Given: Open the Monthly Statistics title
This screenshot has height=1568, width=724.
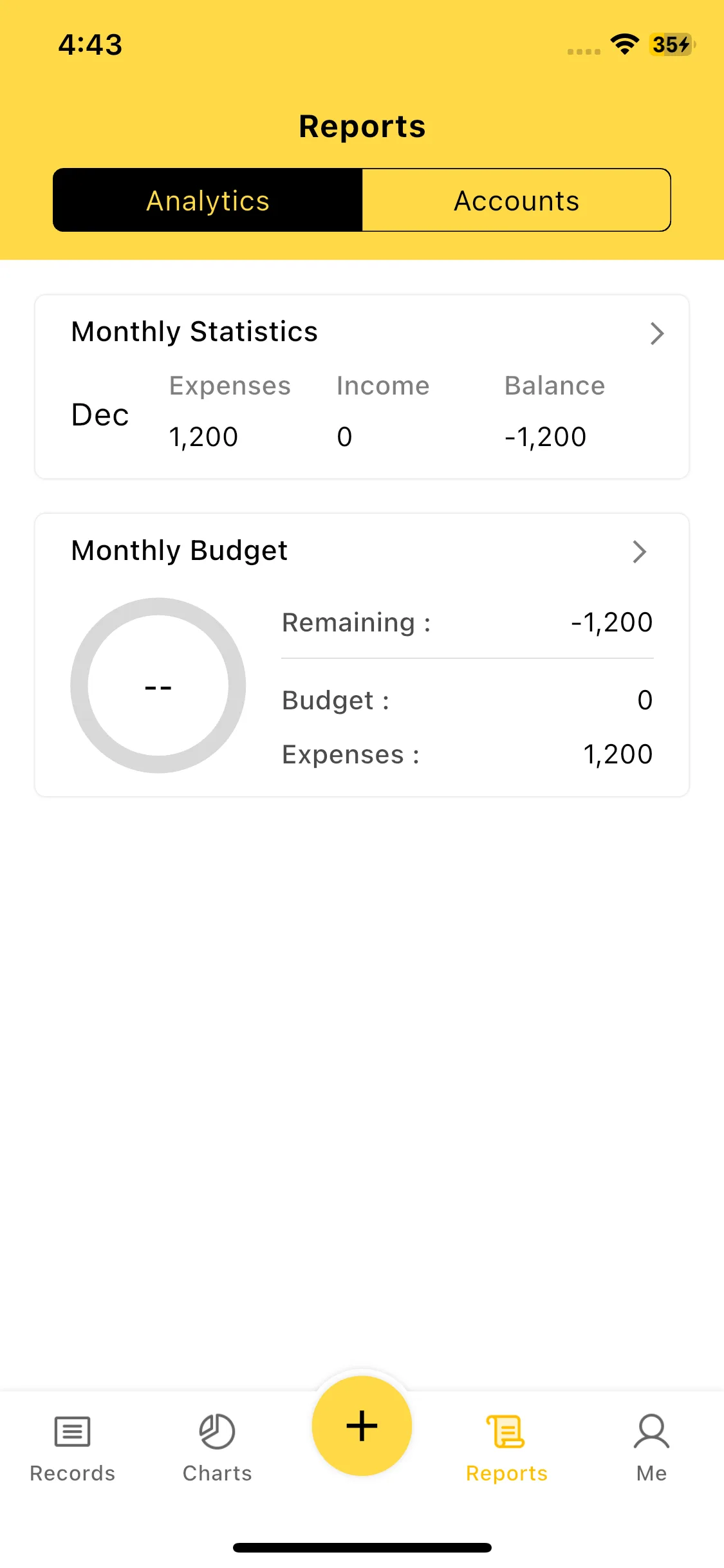Looking at the screenshot, I should click(194, 332).
